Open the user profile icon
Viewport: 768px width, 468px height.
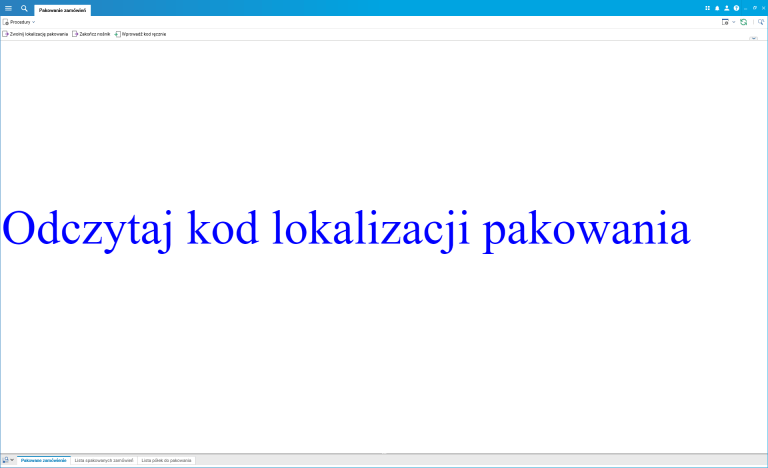click(726, 8)
